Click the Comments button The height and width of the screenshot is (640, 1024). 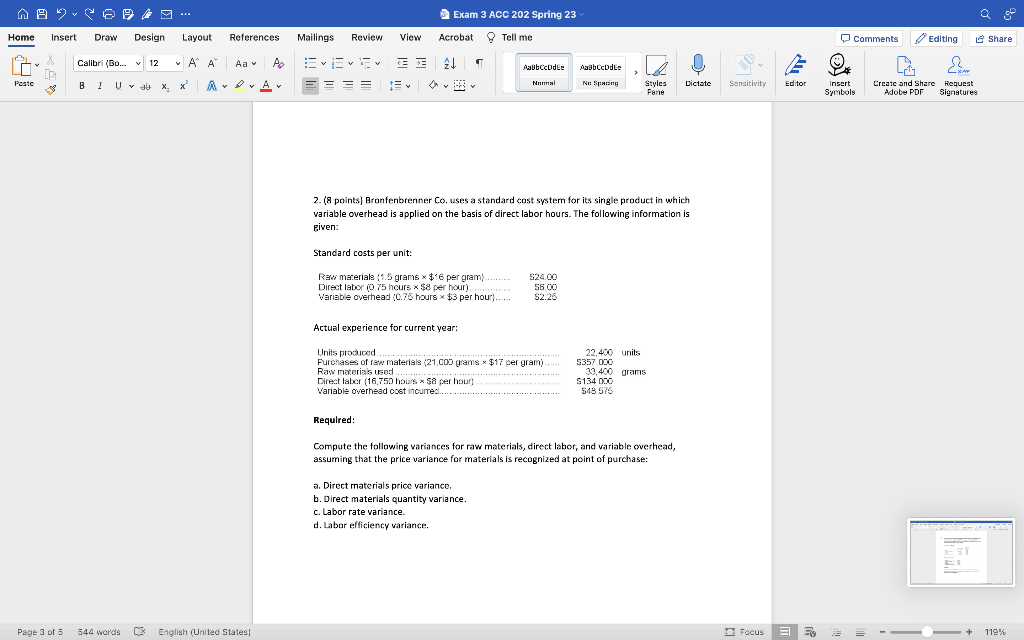coord(869,38)
